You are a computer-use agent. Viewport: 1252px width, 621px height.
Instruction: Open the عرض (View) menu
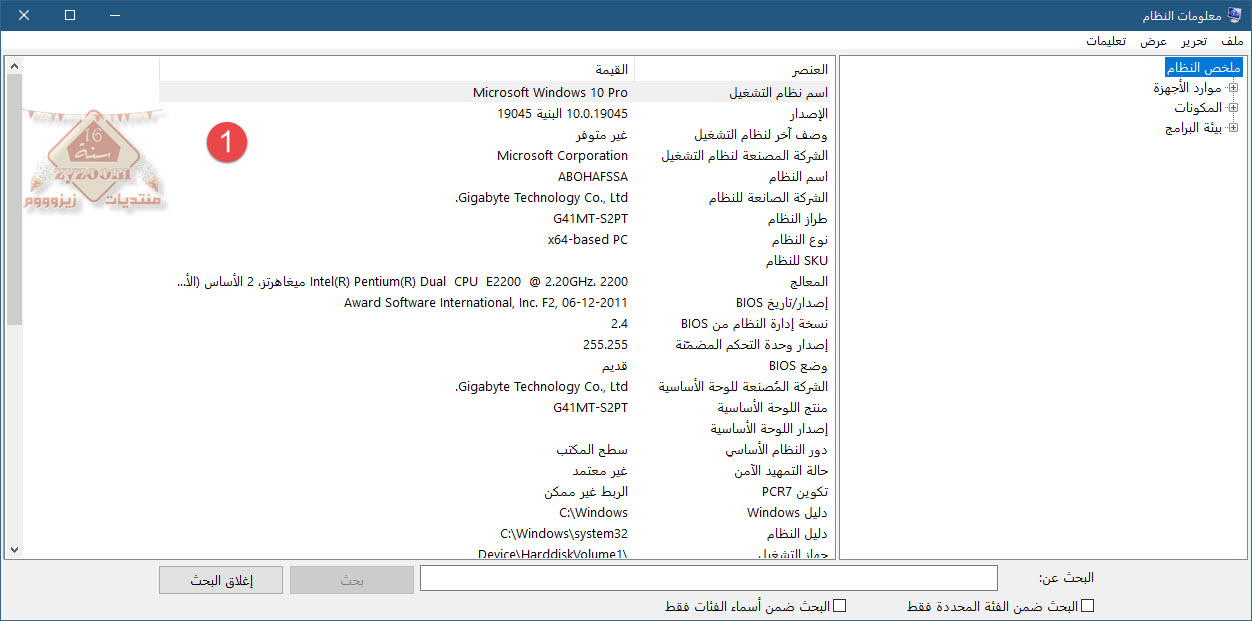pyautogui.click(x=1154, y=41)
